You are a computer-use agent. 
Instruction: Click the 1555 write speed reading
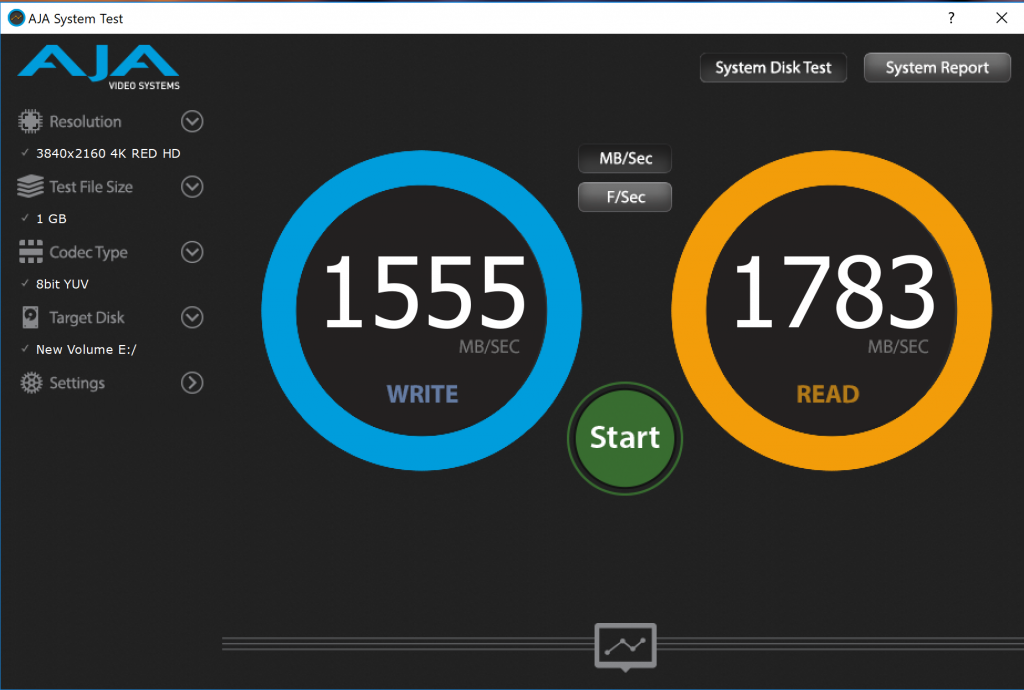tap(424, 292)
